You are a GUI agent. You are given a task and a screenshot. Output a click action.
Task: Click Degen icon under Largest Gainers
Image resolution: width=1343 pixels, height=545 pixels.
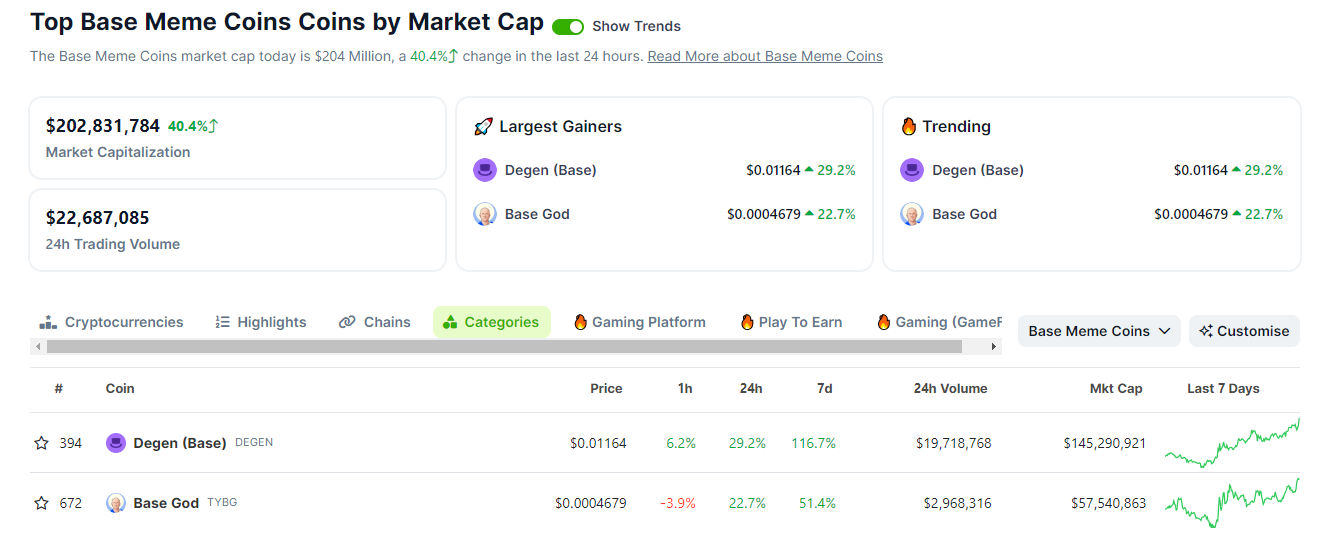click(x=485, y=170)
